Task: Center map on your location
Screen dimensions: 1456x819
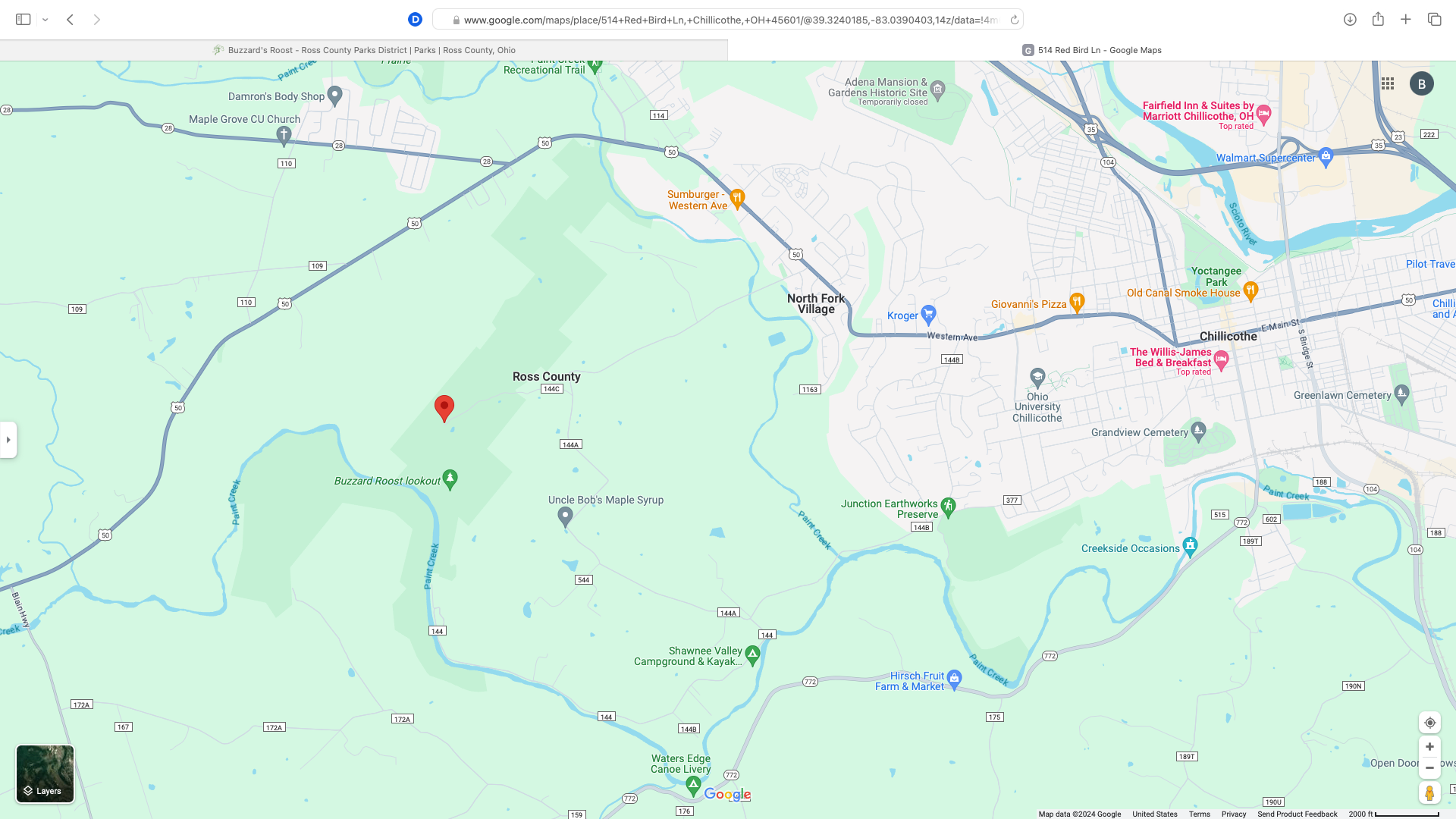Action: point(1429,723)
